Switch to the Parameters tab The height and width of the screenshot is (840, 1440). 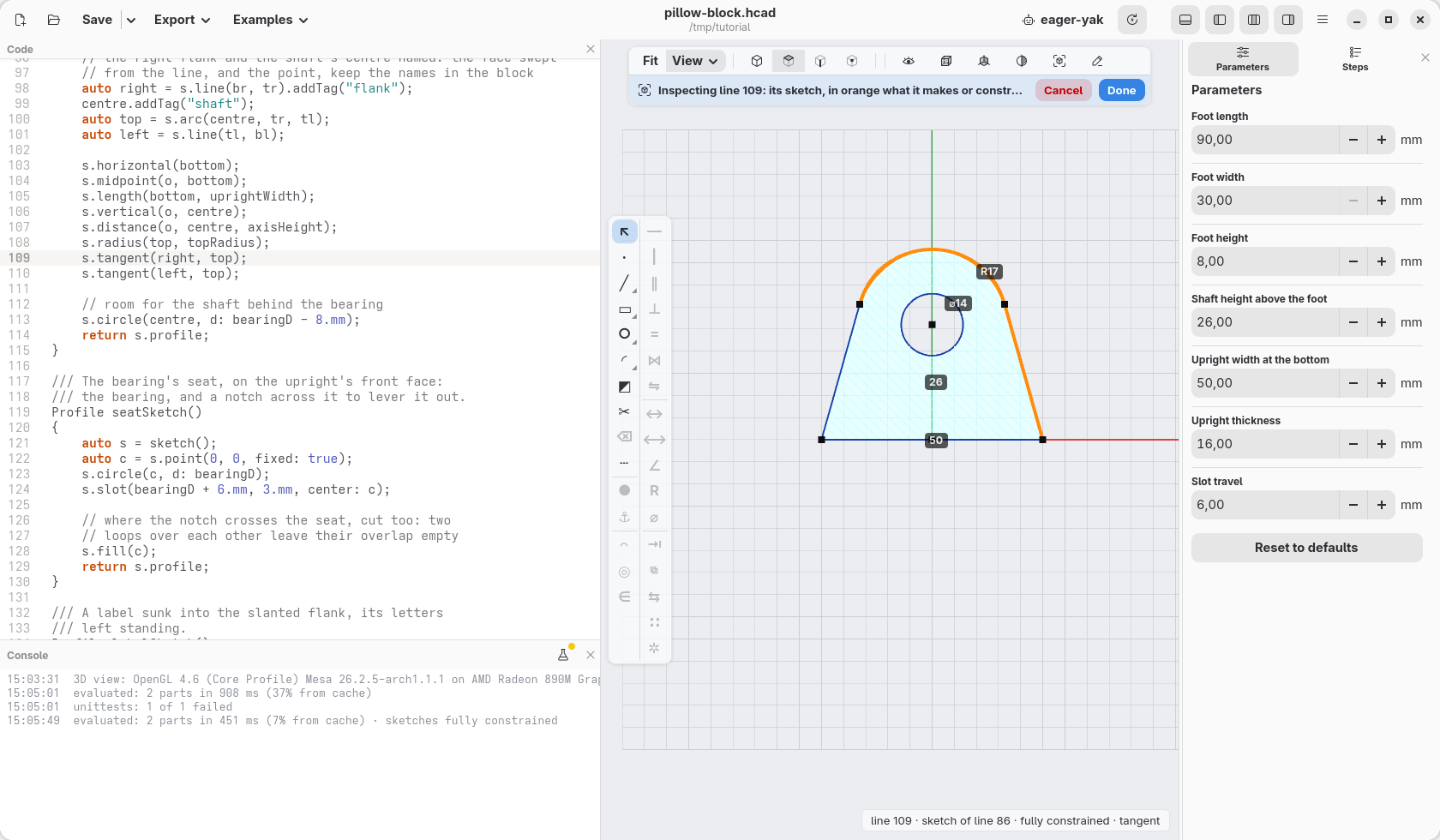tap(1243, 59)
